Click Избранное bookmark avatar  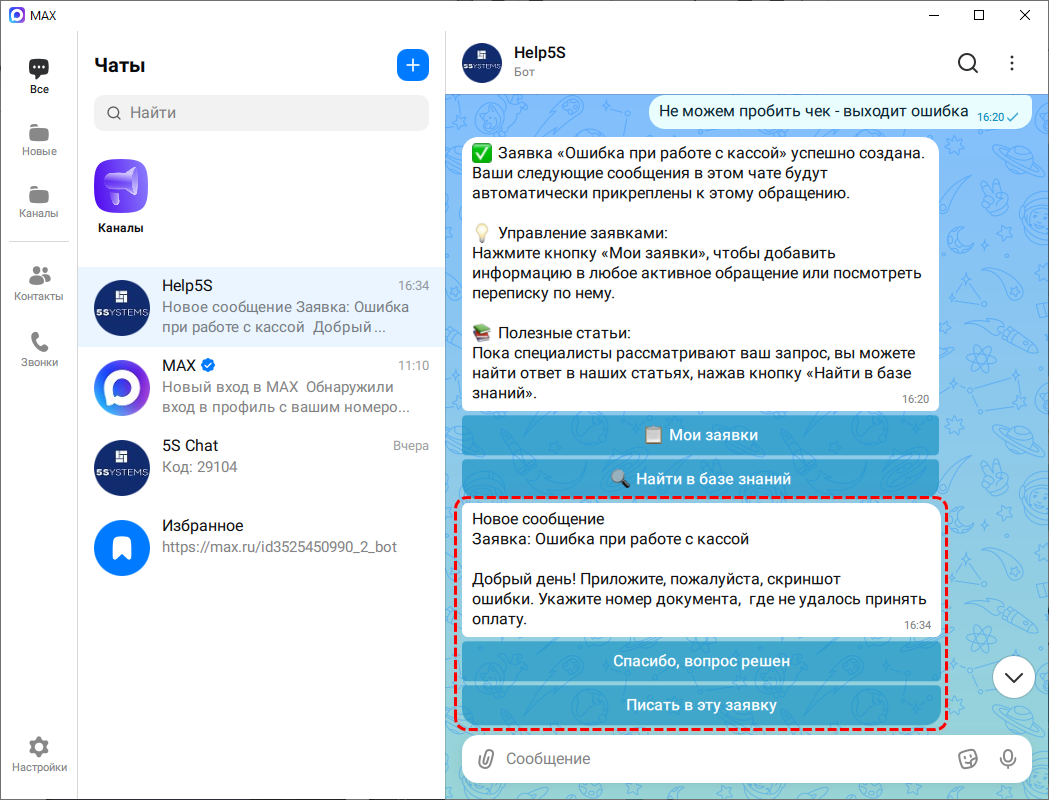[x=122, y=548]
